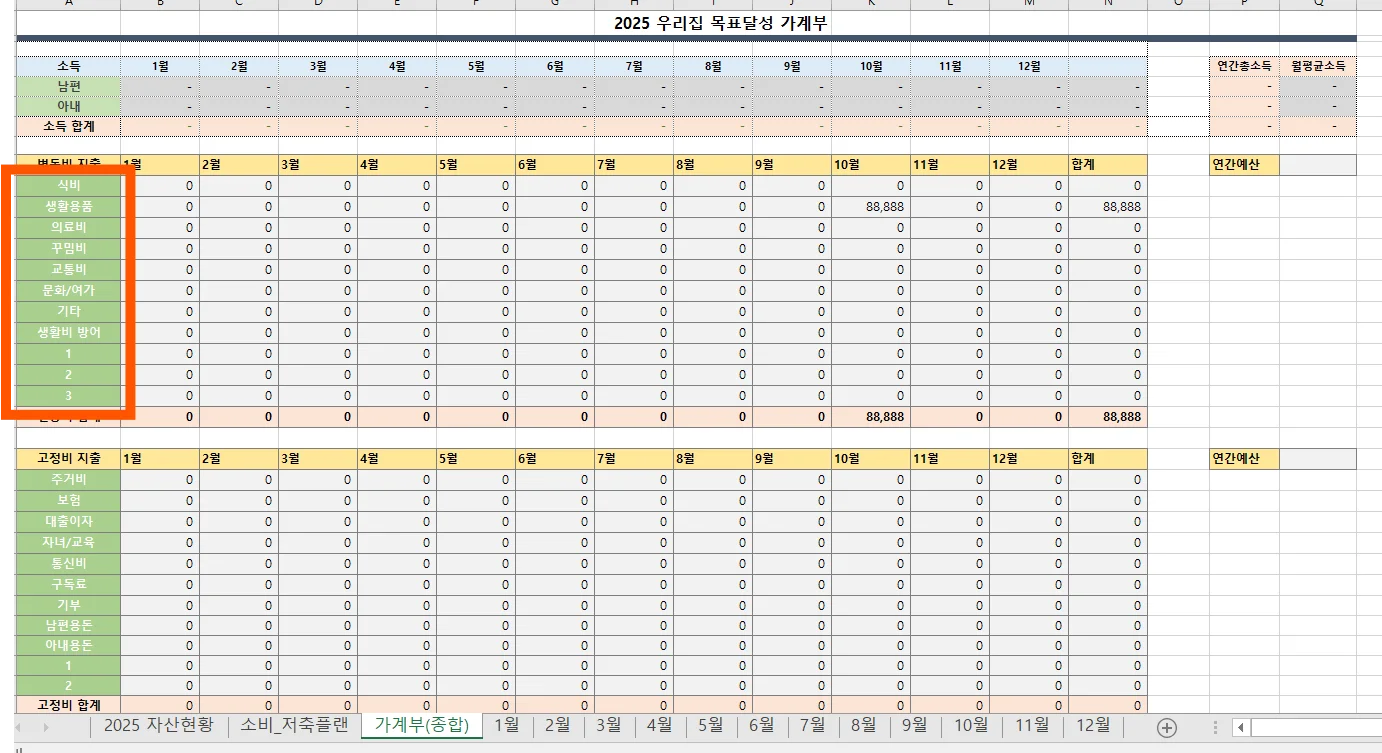The image size is (1382, 753).
Task: Select the 주거비 row 합계 value cell
Action: pyautogui.click(x=1108, y=479)
